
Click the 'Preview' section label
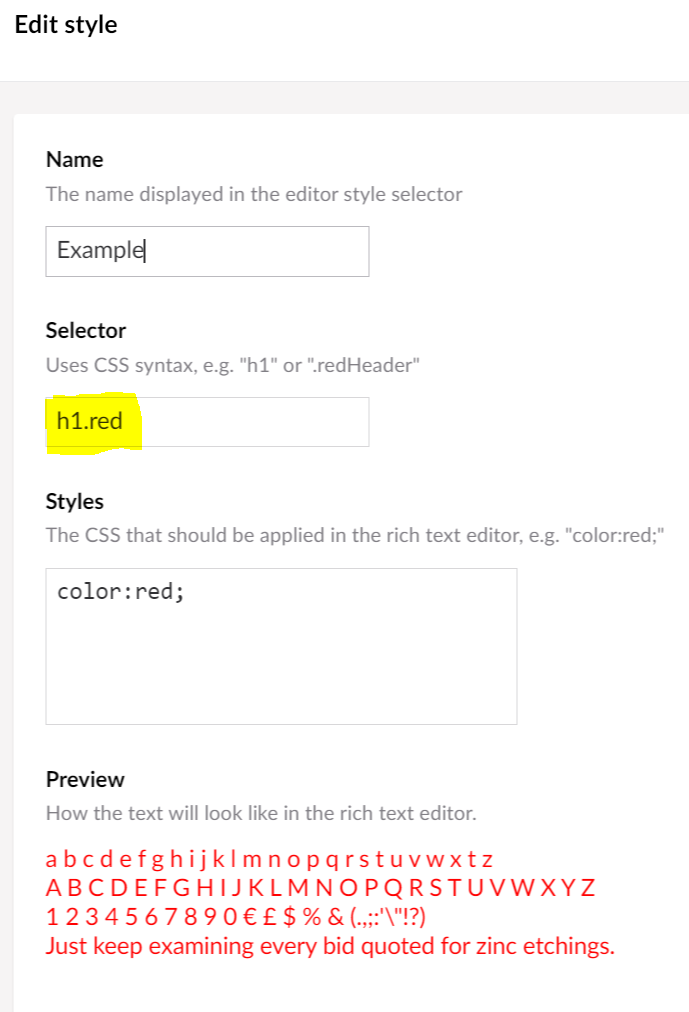click(x=82, y=779)
